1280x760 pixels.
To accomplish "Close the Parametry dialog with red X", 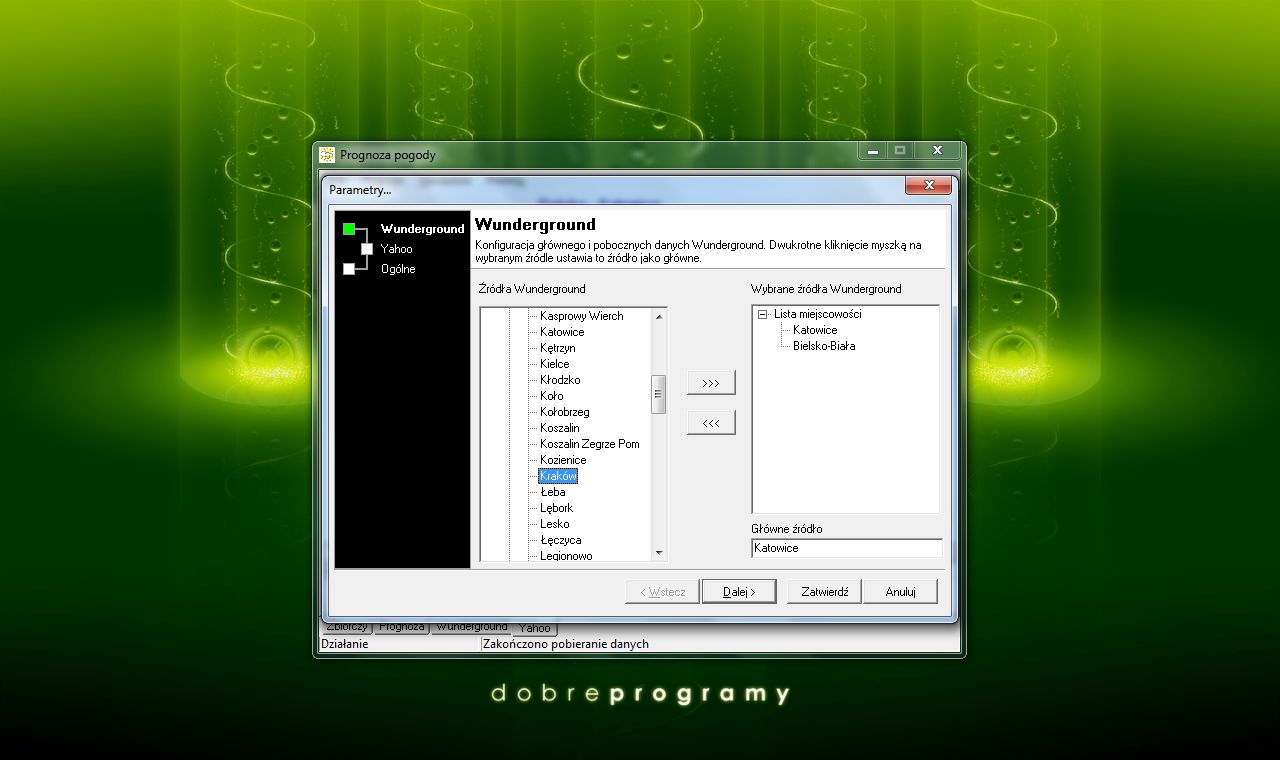I will (928, 186).
